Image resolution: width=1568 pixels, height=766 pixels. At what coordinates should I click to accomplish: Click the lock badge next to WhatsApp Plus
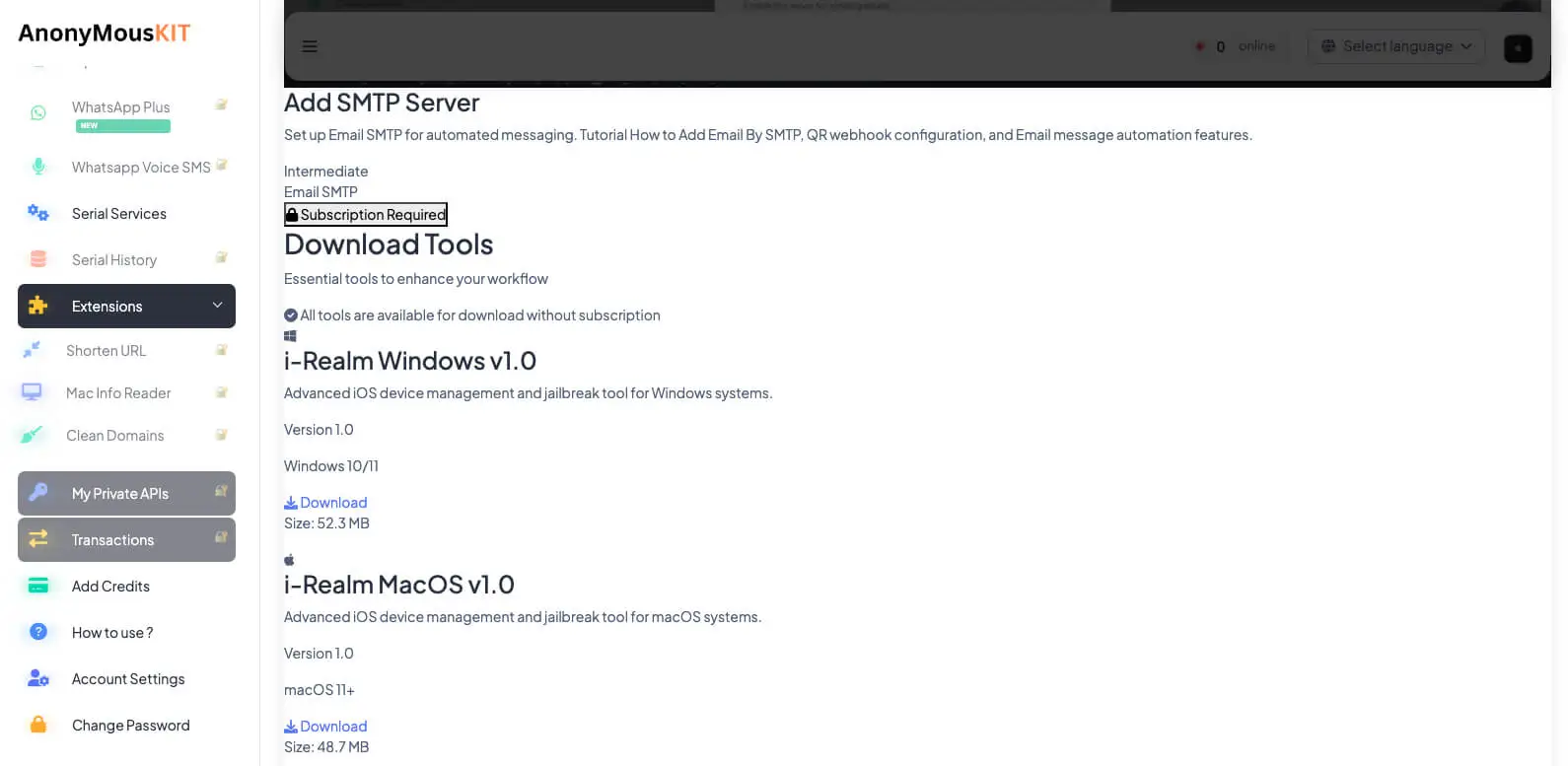[222, 104]
